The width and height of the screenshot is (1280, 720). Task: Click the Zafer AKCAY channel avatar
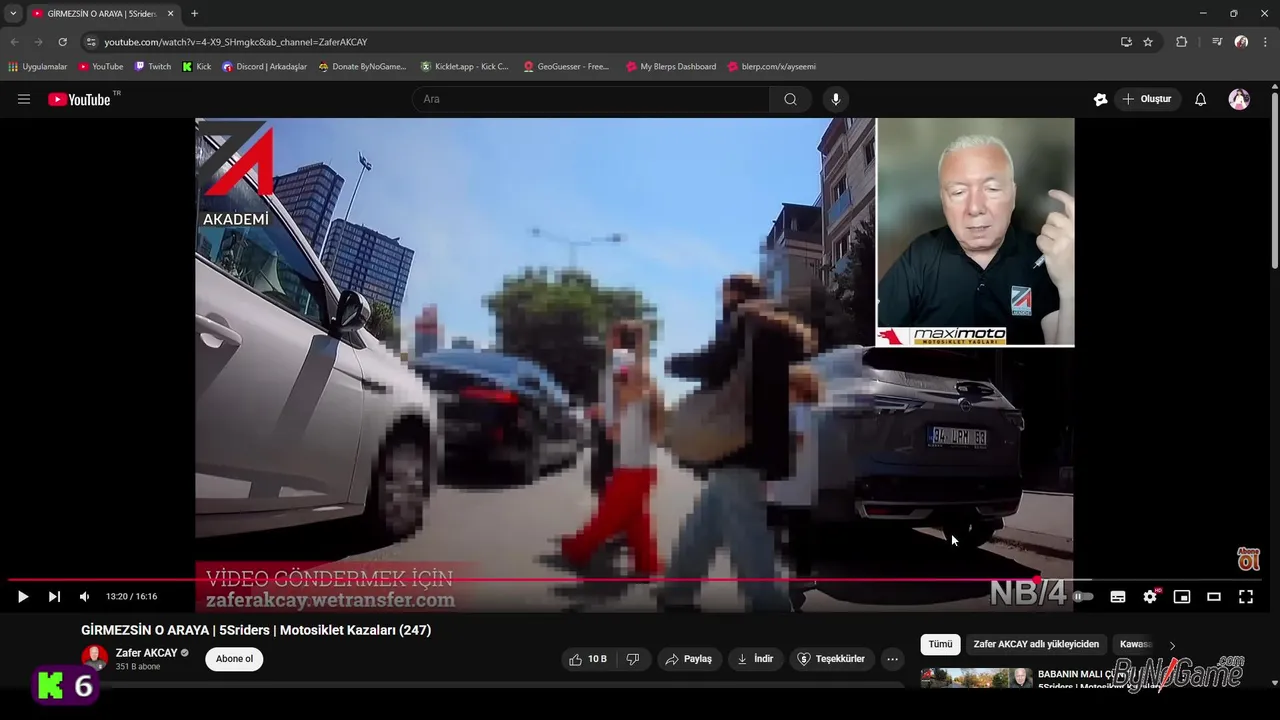[x=94, y=658]
